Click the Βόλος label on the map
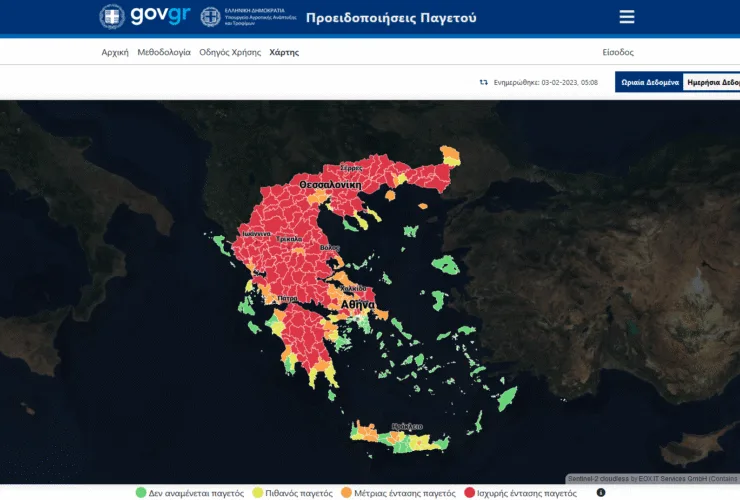Image resolution: width=740 pixels, height=500 pixels. 329,248
